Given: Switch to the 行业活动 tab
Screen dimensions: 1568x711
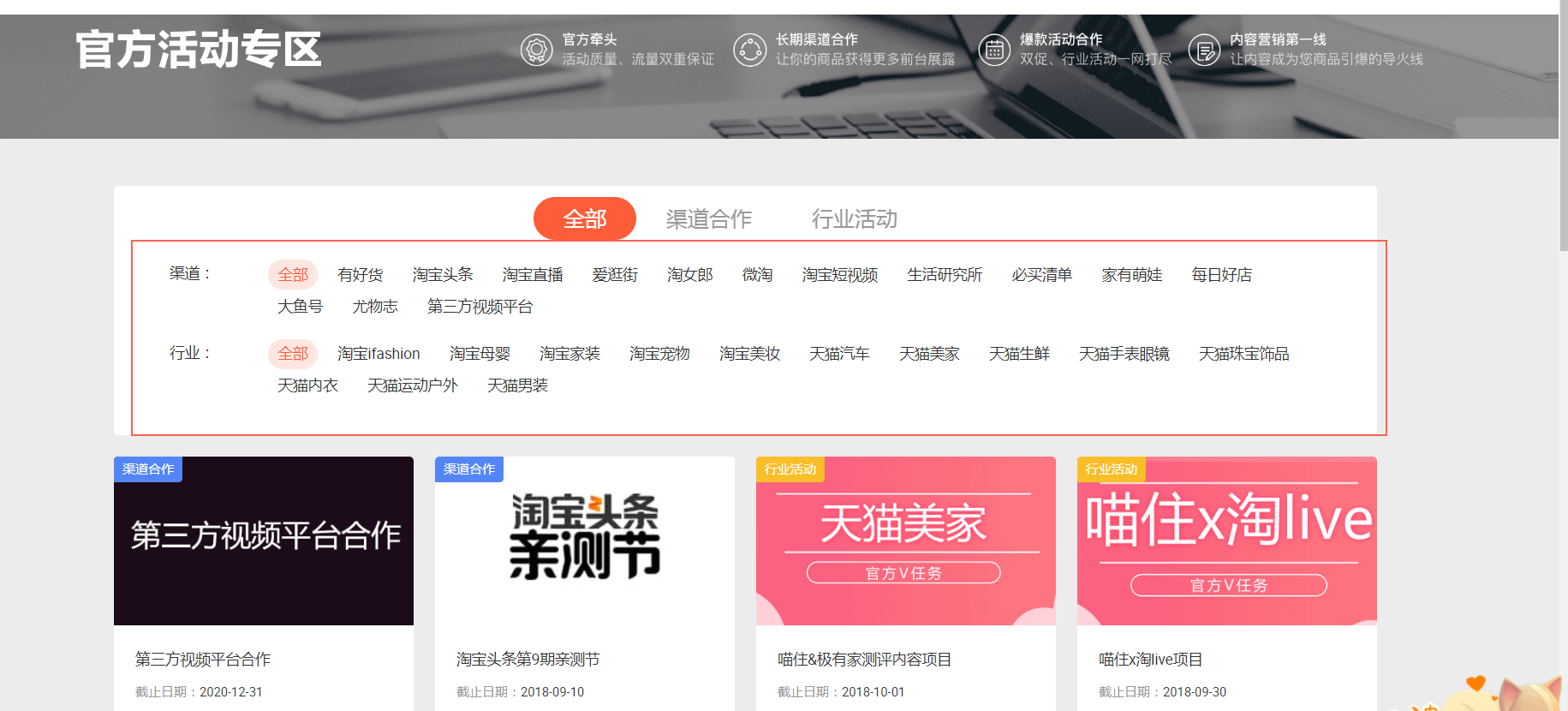Looking at the screenshot, I should point(855,219).
